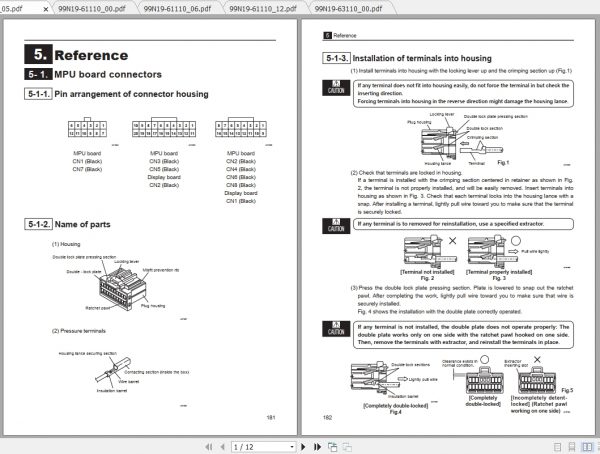Image resolution: width=600 pixels, height=454 pixels.
Task: Click the 'Reference' page header on right page
Action: tap(345, 35)
